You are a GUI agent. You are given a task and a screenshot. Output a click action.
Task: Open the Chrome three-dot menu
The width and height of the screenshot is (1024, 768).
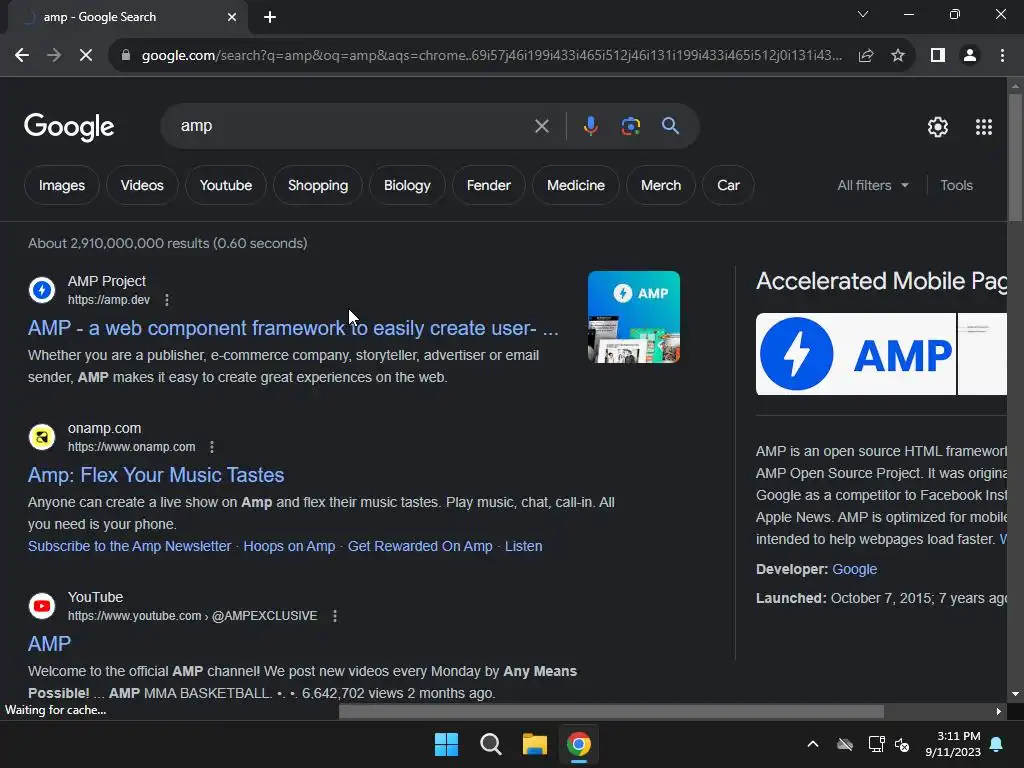1002,56
